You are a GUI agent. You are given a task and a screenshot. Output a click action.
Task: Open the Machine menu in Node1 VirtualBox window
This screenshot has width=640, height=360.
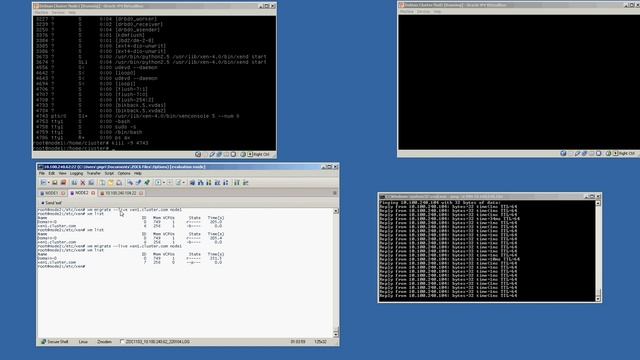pos(41,13)
